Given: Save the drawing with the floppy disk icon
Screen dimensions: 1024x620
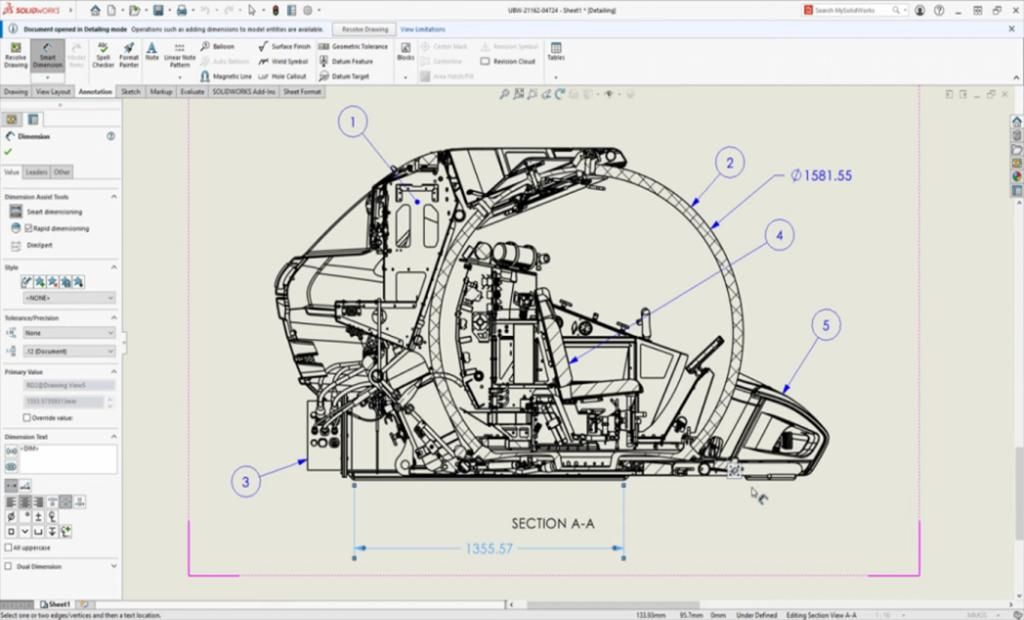Looking at the screenshot, I should click(x=158, y=10).
